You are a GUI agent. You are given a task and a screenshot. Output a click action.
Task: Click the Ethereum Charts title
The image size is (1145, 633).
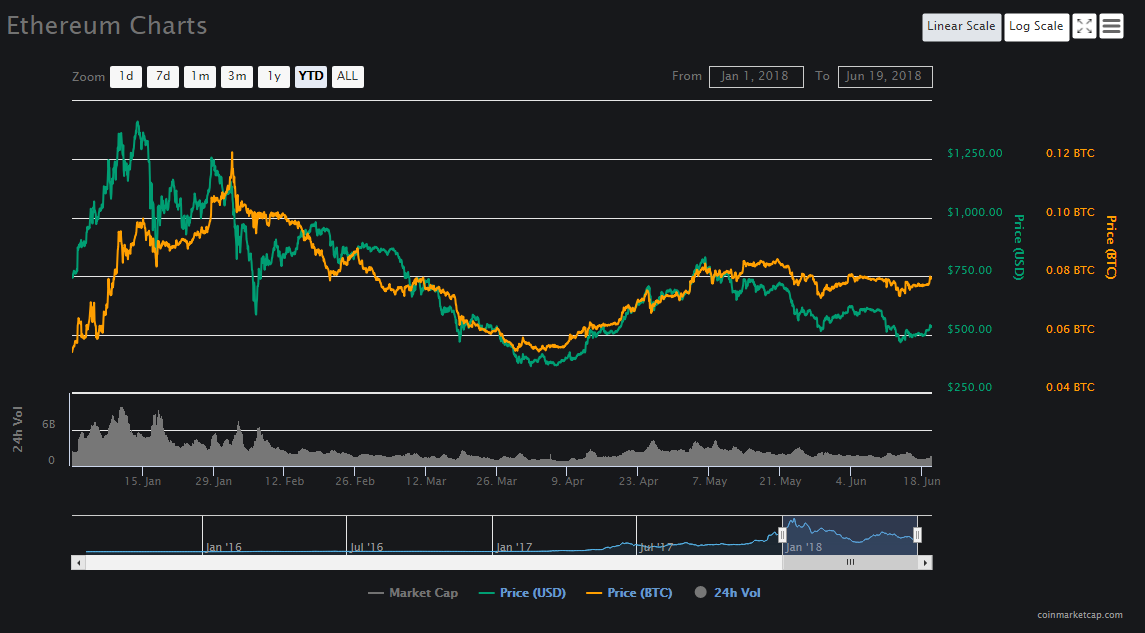point(107,26)
